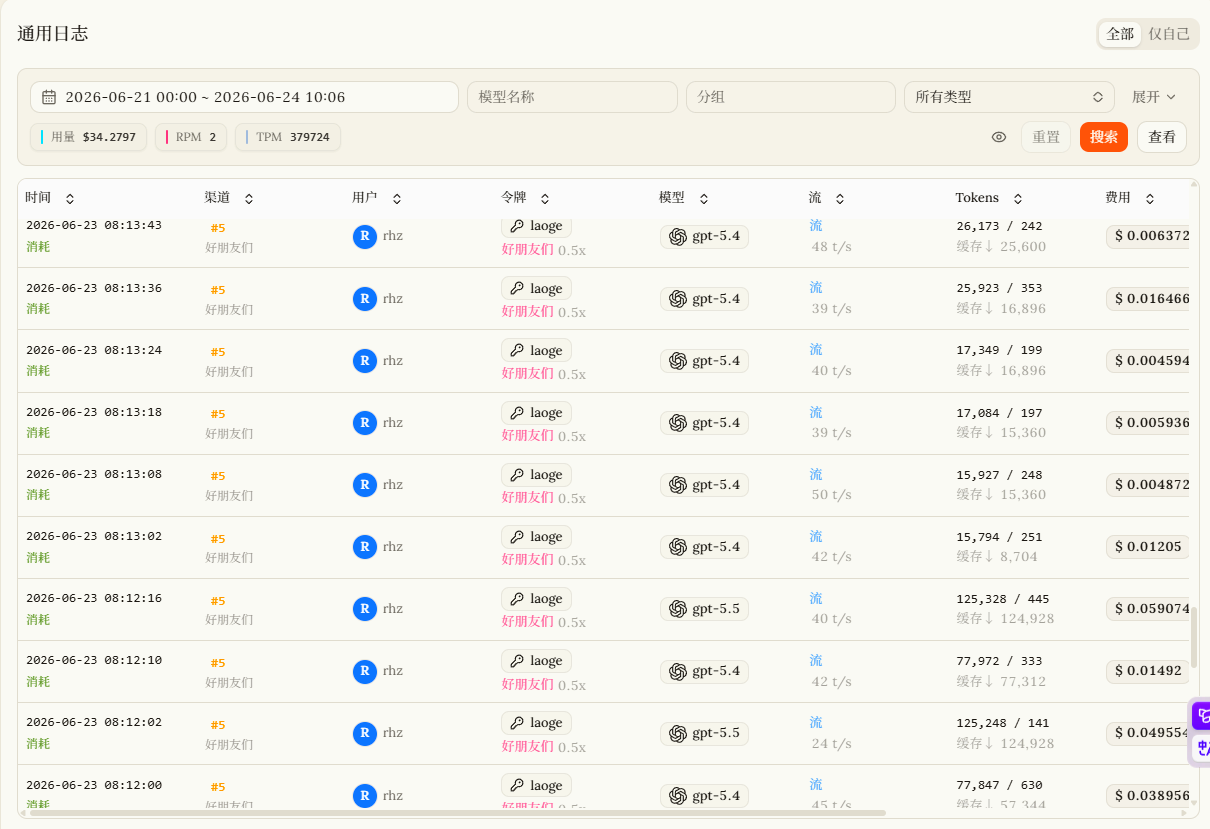Click 消耗 label in 08:13:36 row
The width and height of the screenshot is (1210, 829).
pyautogui.click(x=38, y=309)
